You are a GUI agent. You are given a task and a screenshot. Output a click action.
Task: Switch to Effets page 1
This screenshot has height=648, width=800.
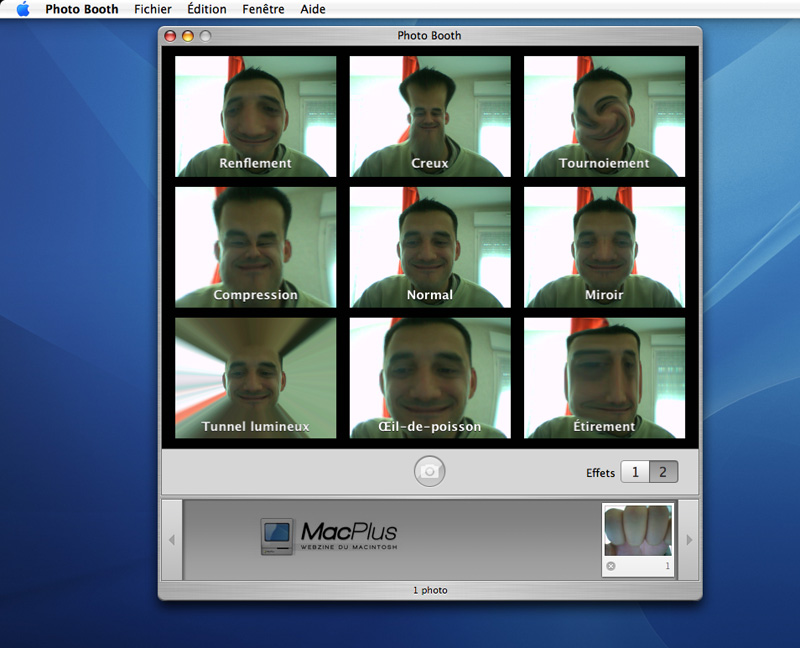635,472
